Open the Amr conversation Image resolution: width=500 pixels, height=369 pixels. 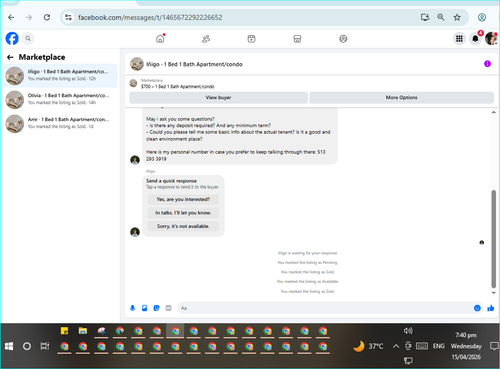pos(60,123)
